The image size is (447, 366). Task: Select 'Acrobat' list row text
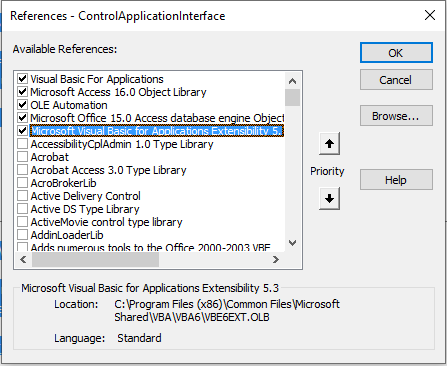click(50, 157)
